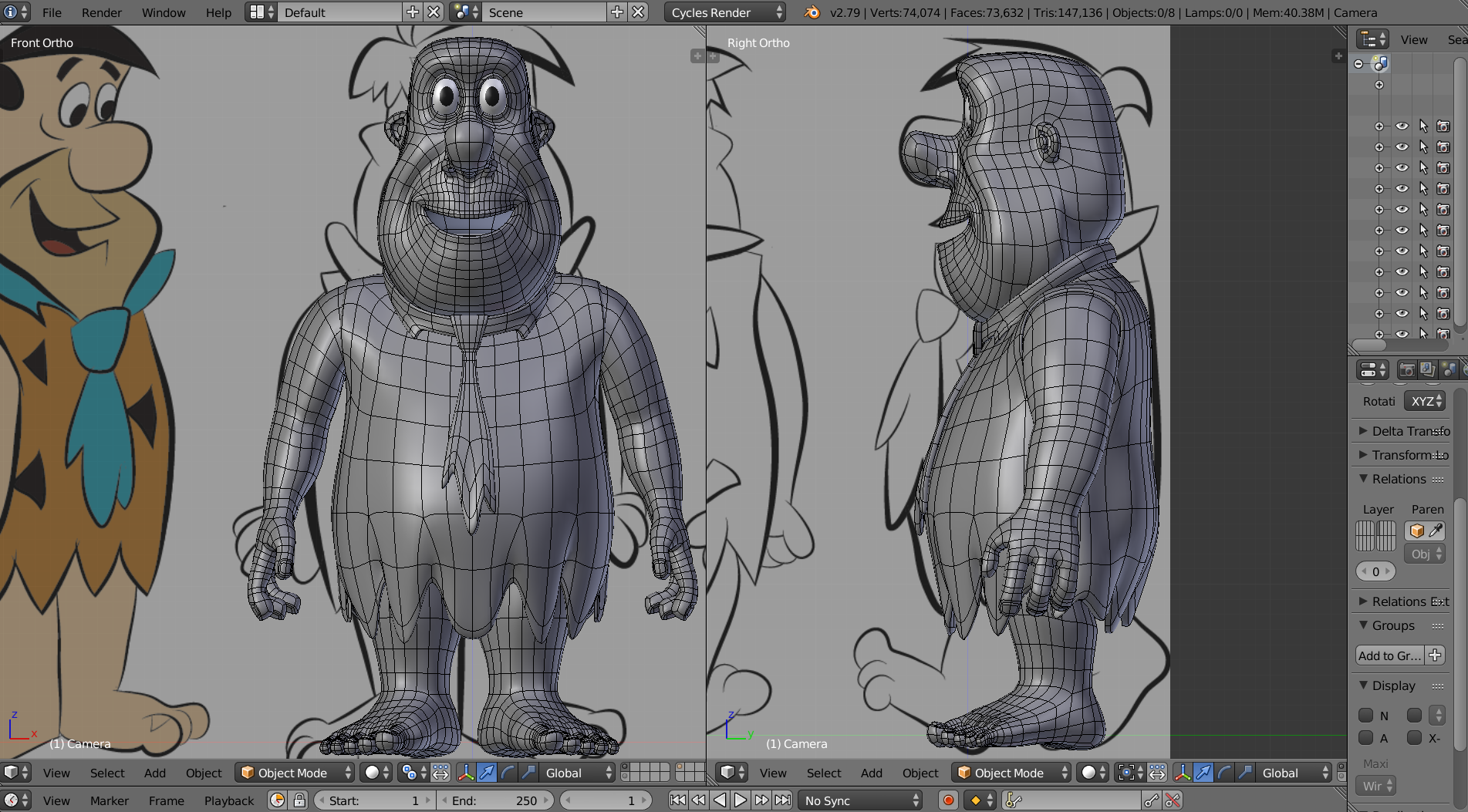Play the animation forward
This screenshot has height=812, width=1468.
741,800
